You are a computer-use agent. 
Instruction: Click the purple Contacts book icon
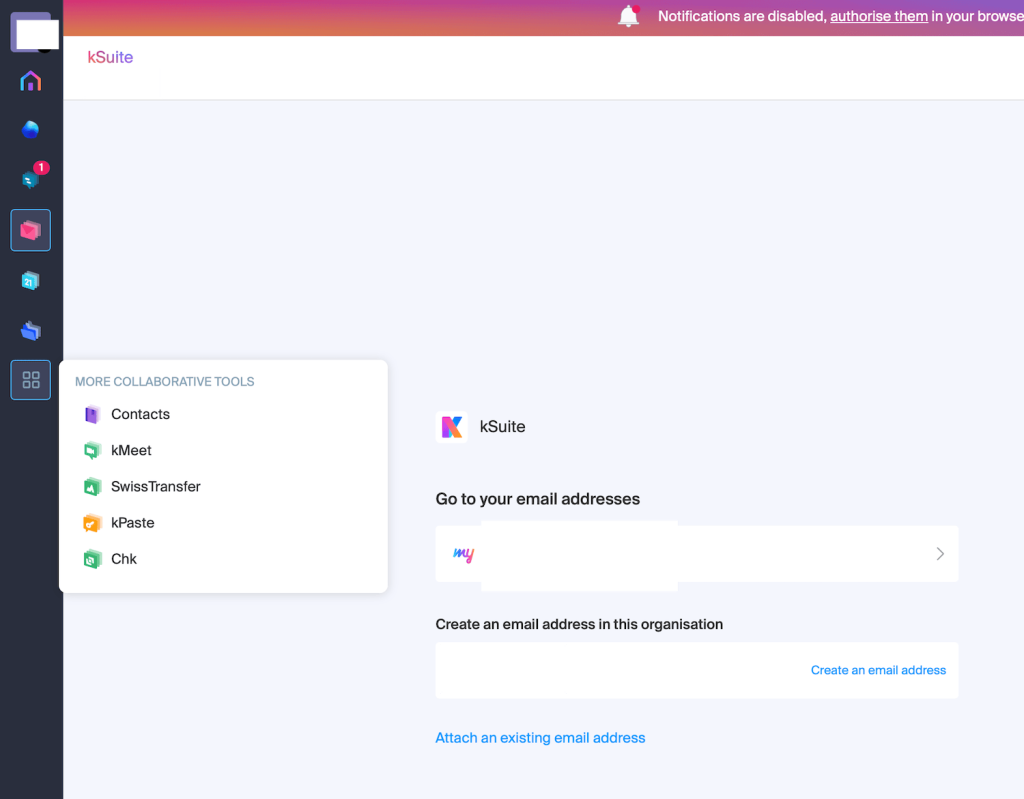point(92,414)
